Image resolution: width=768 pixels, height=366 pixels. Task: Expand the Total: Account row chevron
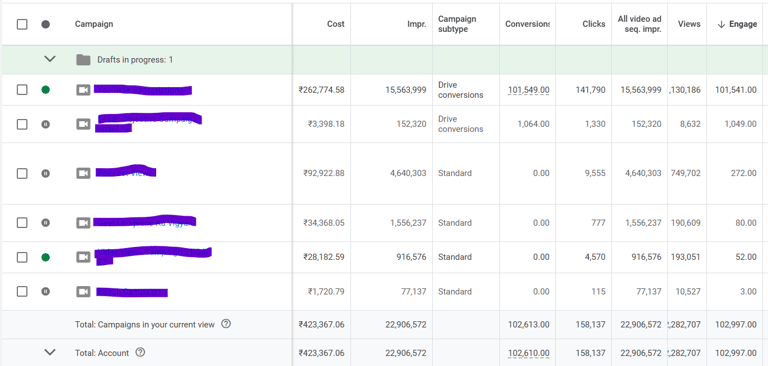pos(50,352)
